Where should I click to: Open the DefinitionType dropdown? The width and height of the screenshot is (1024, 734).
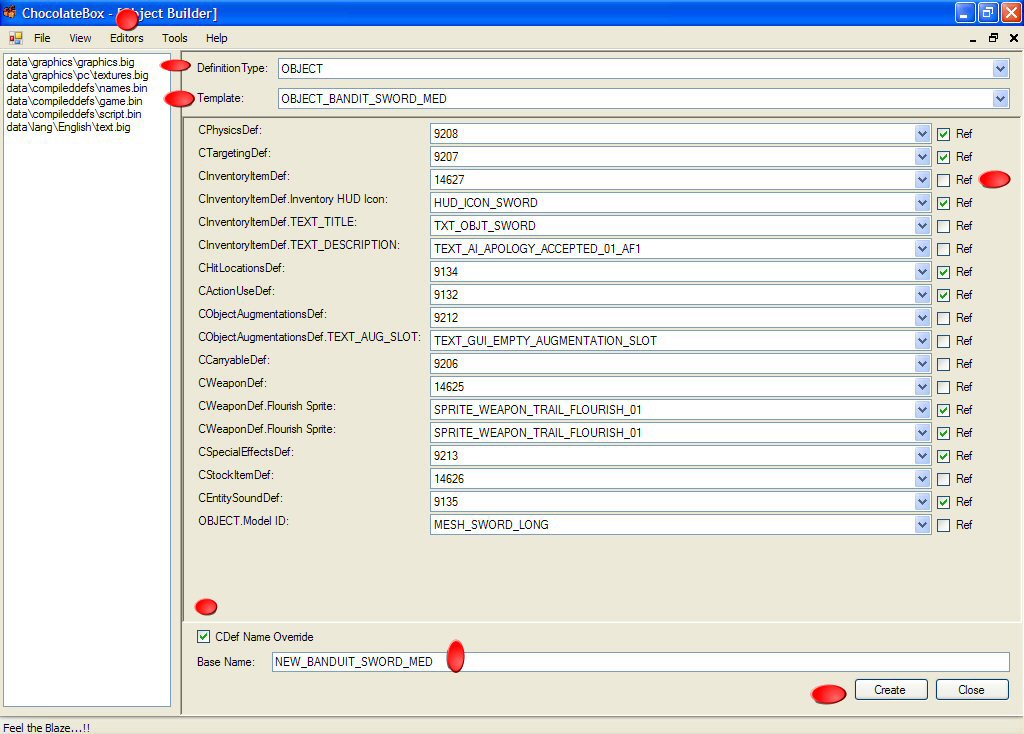1000,69
